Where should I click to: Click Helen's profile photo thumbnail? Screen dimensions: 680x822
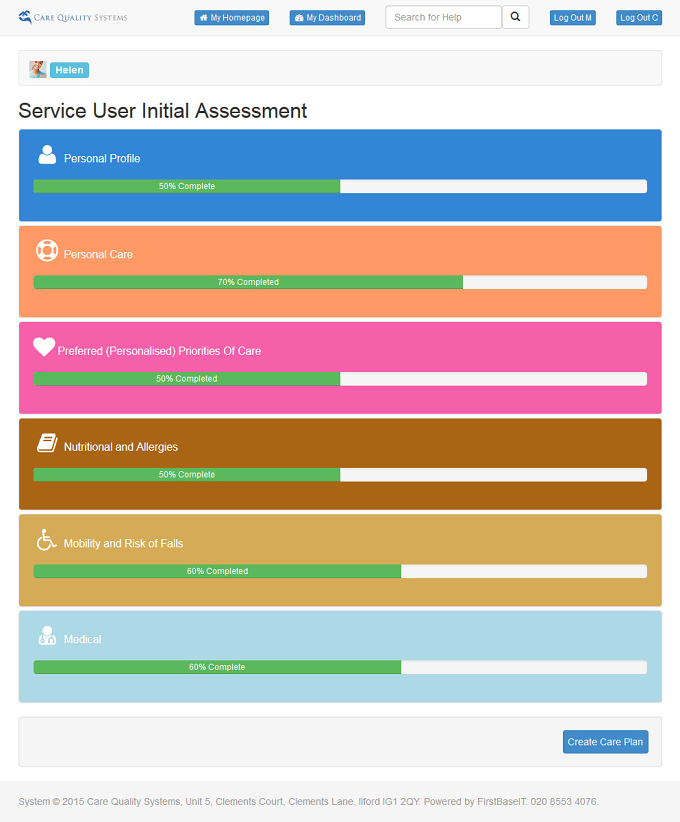click(x=38, y=69)
